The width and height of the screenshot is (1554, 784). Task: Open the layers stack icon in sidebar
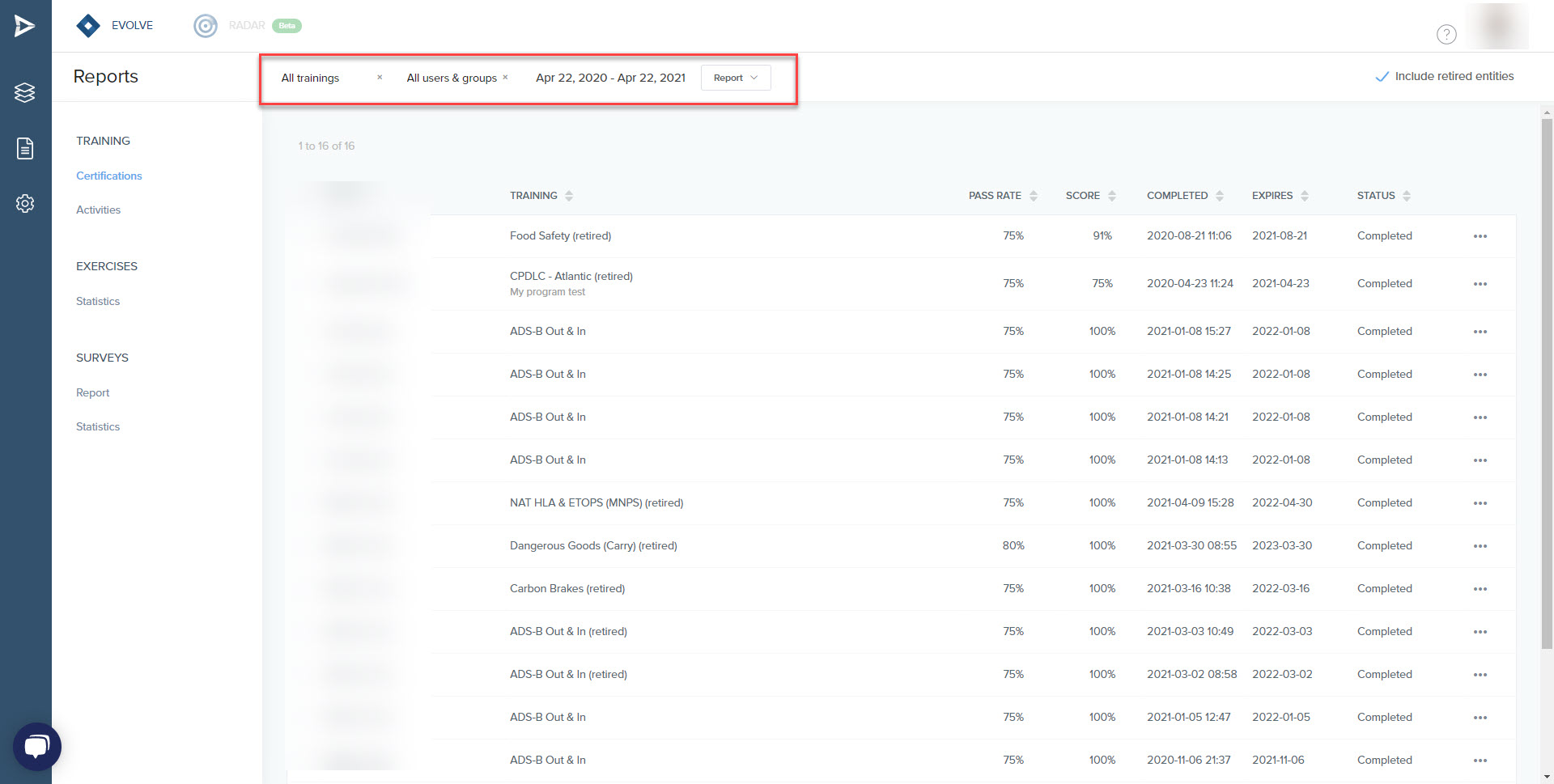point(25,93)
